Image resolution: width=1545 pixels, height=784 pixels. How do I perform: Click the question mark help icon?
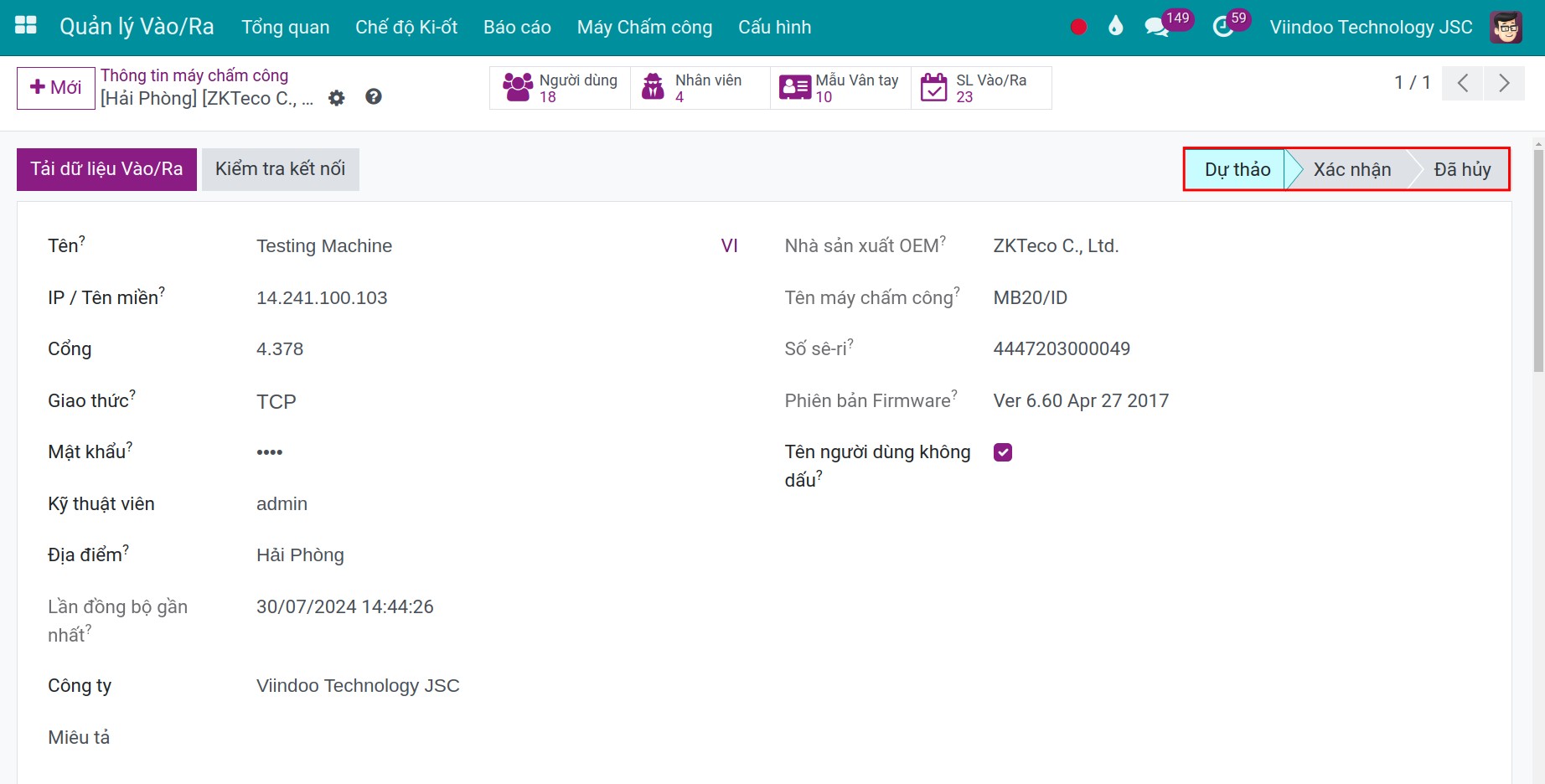click(x=374, y=97)
